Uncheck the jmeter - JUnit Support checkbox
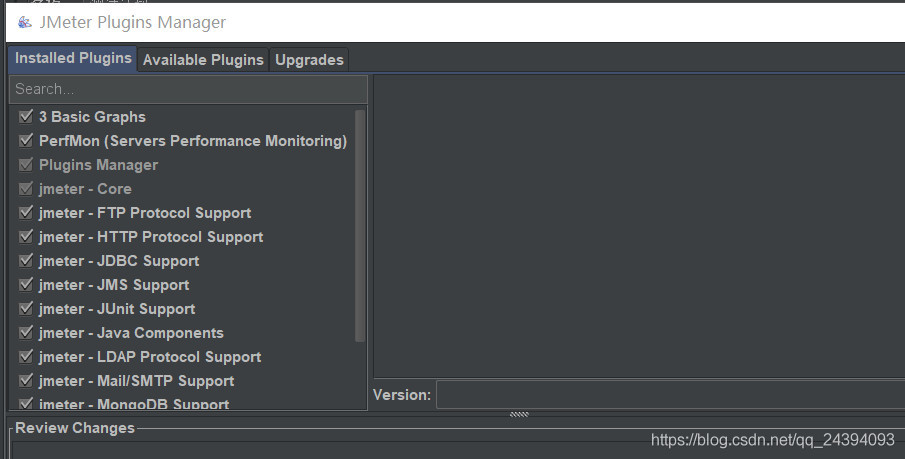905x459 pixels. click(25, 309)
